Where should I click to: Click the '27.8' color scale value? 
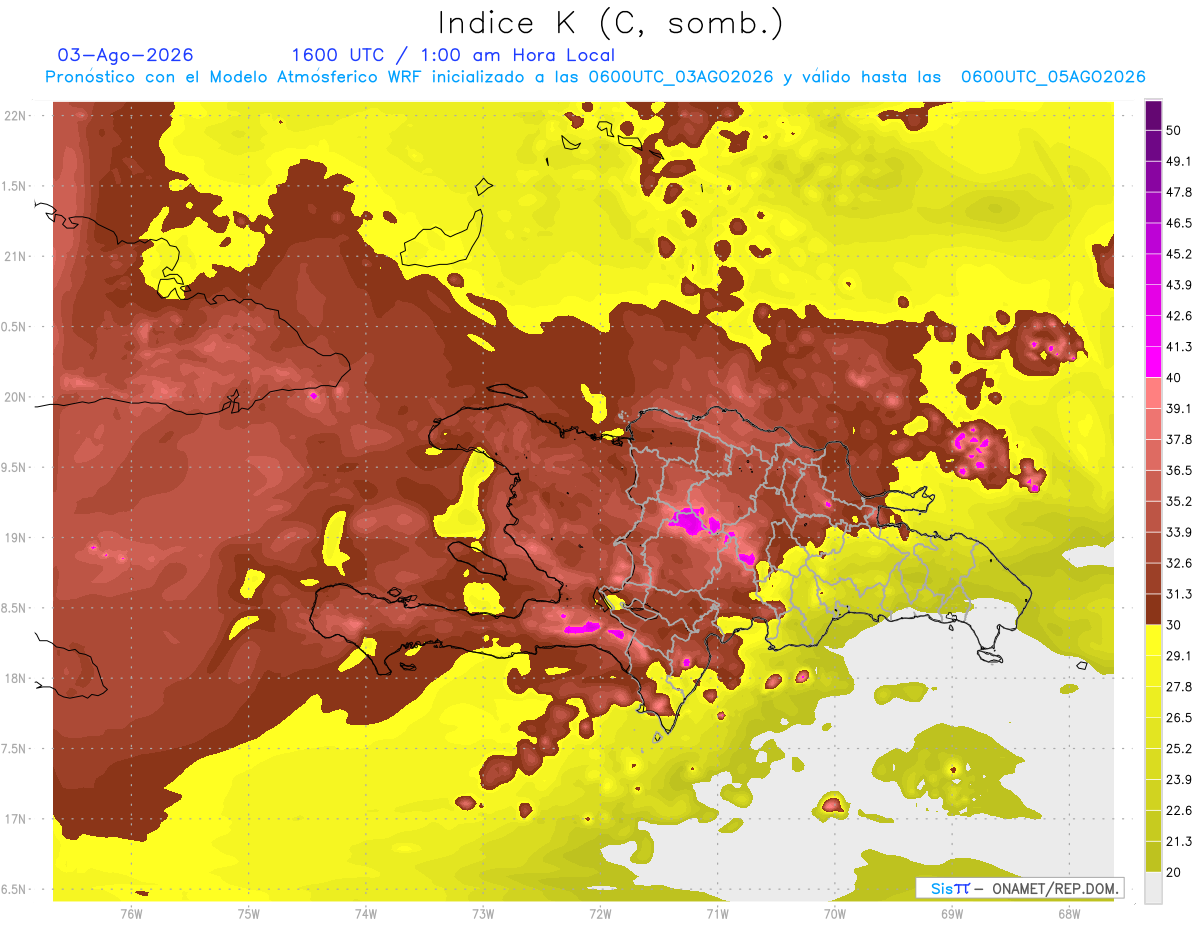tap(1179, 687)
